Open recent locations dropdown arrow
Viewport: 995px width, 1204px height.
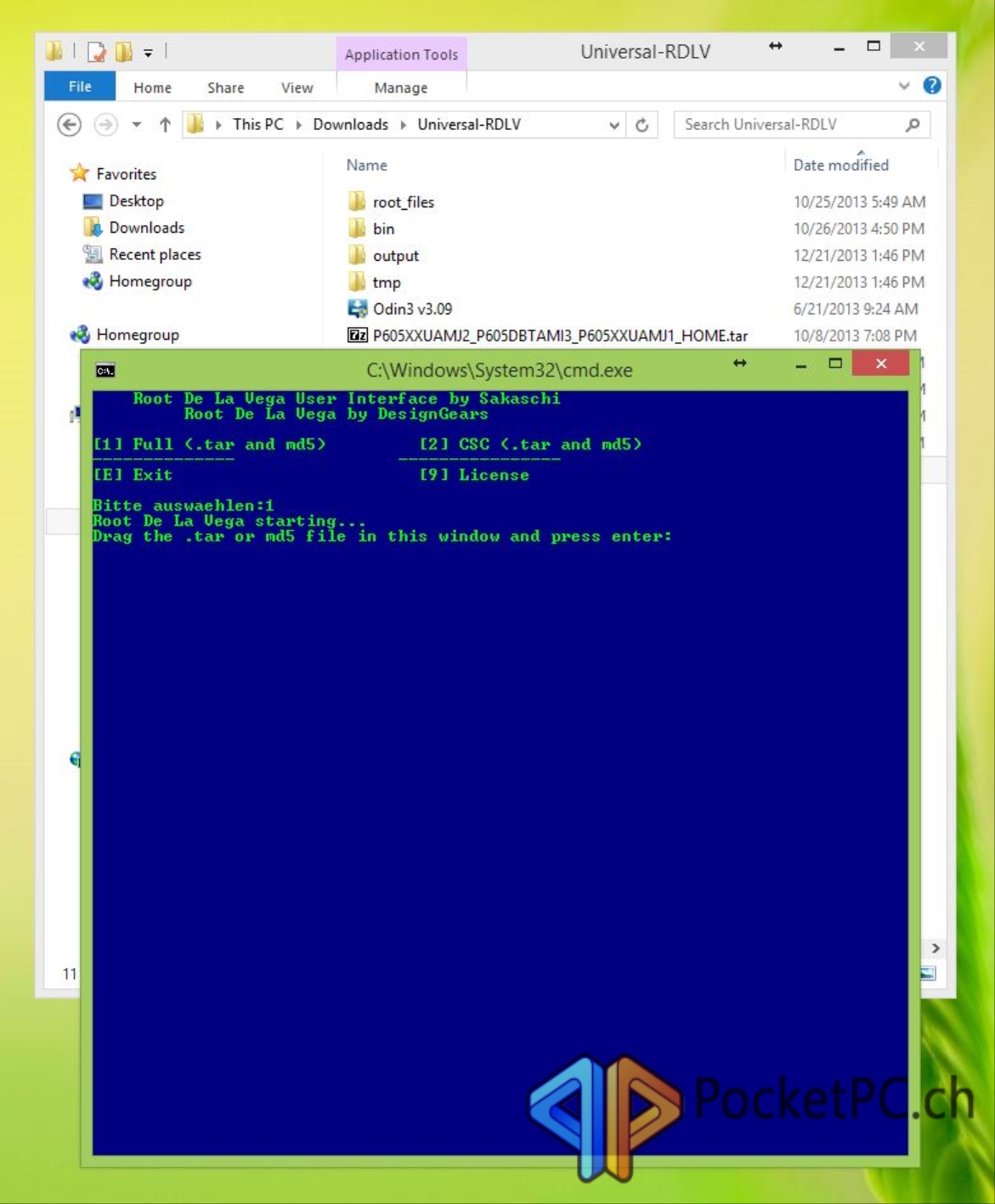pos(136,125)
